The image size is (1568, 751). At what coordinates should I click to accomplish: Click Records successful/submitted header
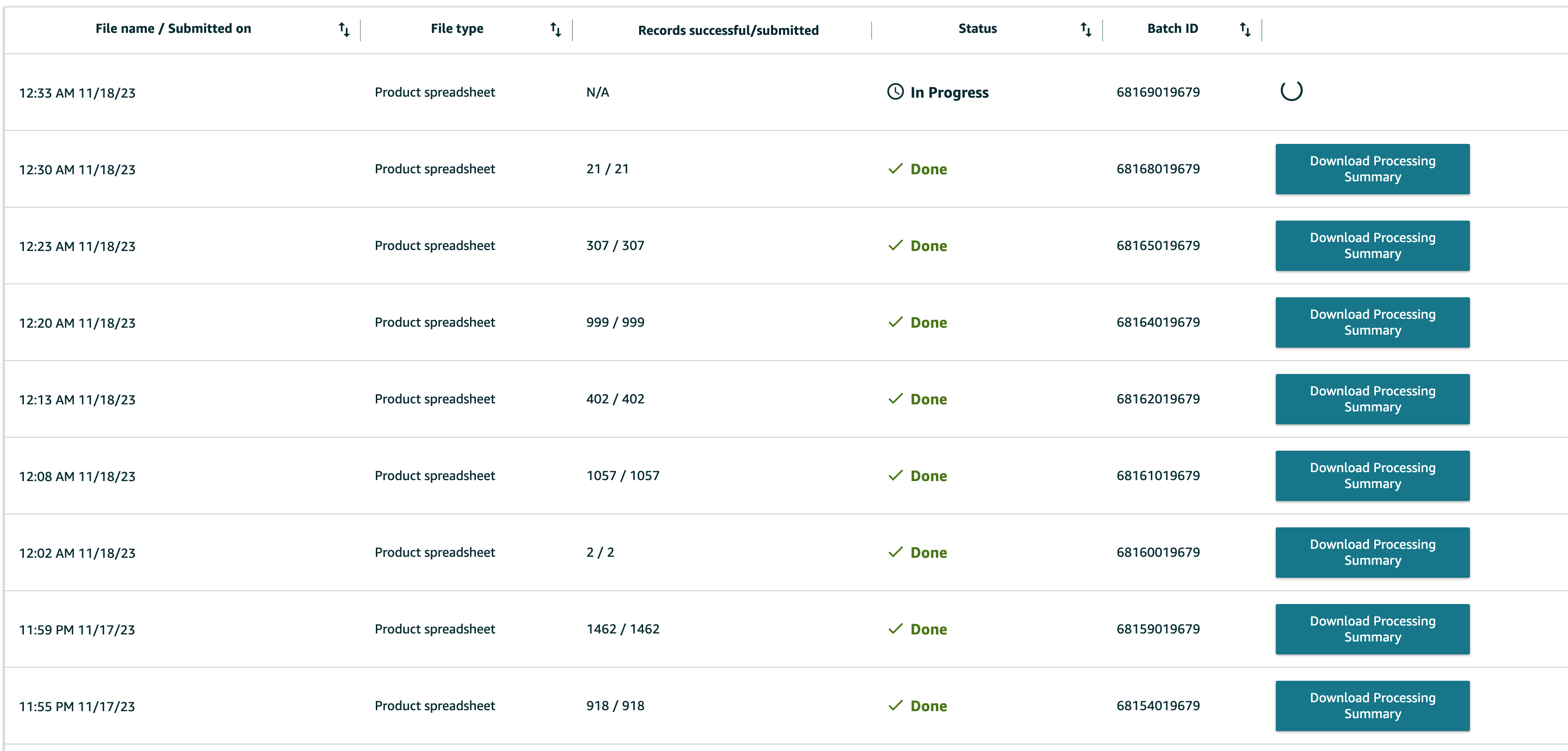(x=728, y=30)
